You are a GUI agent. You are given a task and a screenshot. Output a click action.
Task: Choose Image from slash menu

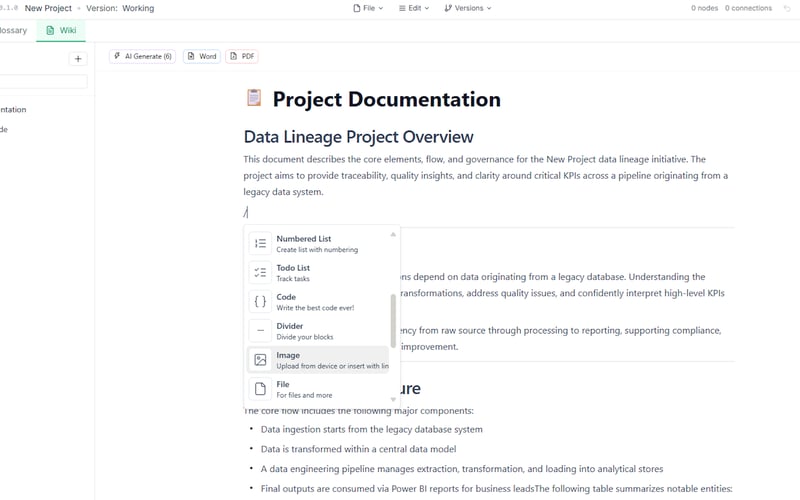click(x=318, y=360)
